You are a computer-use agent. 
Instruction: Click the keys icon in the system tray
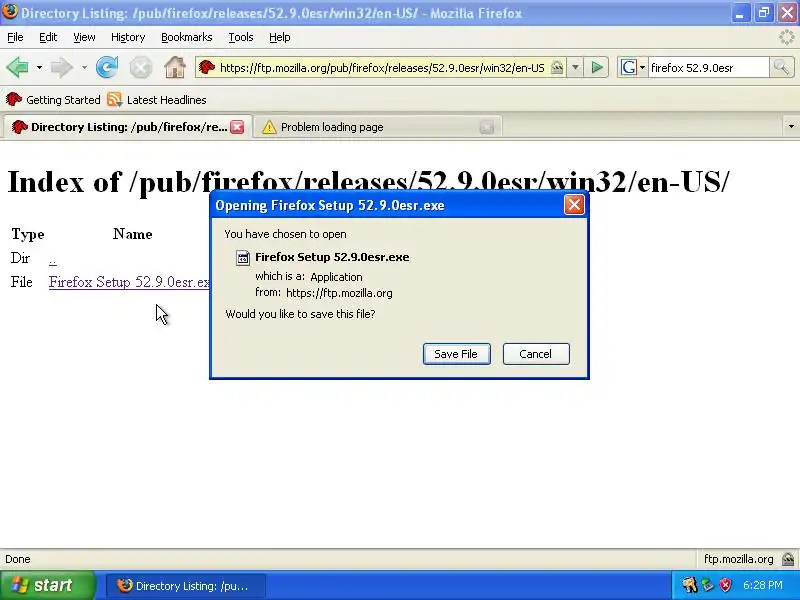pyautogui.click(x=689, y=585)
